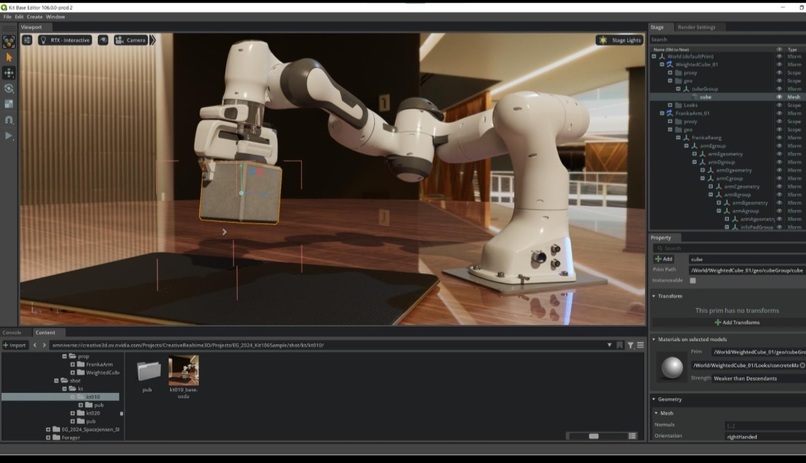Toggle visibility of World prim

[x=779, y=57]
